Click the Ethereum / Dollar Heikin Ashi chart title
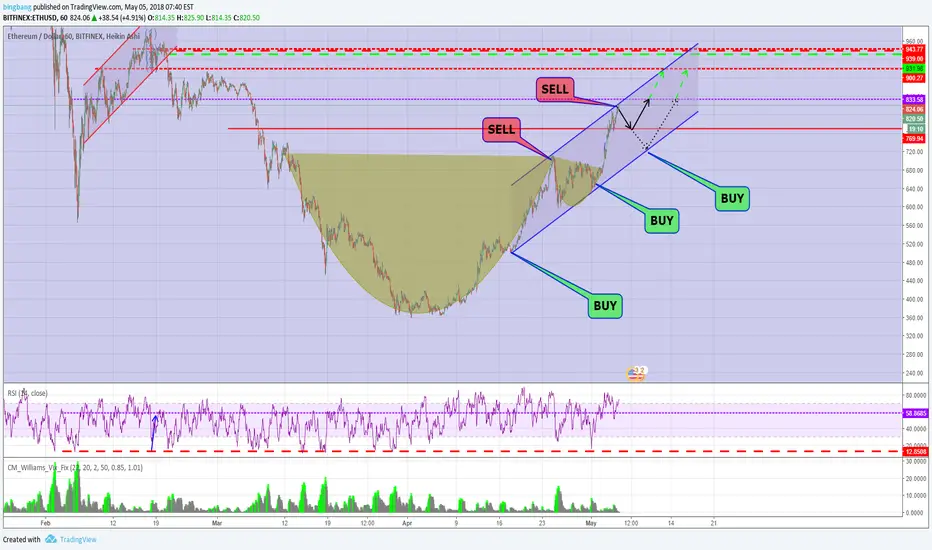This screenshot has height=550, width=932. click(74, 36)
